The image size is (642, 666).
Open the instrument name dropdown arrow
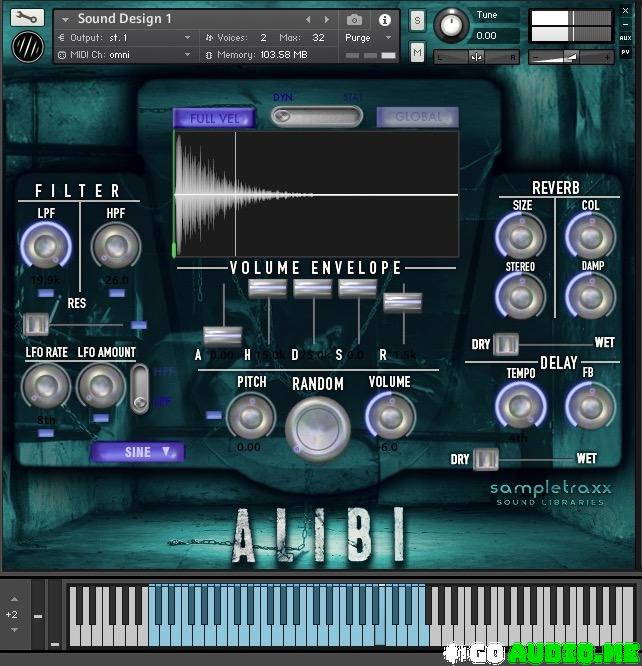[x=65, y=20]
